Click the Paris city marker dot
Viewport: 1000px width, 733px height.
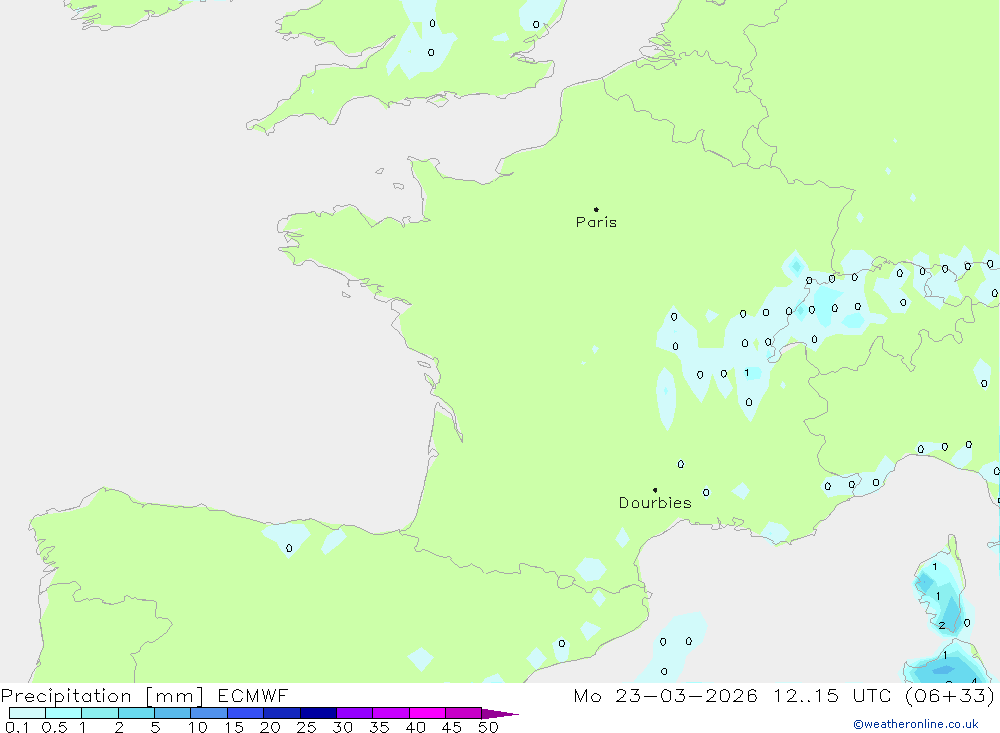596,210
